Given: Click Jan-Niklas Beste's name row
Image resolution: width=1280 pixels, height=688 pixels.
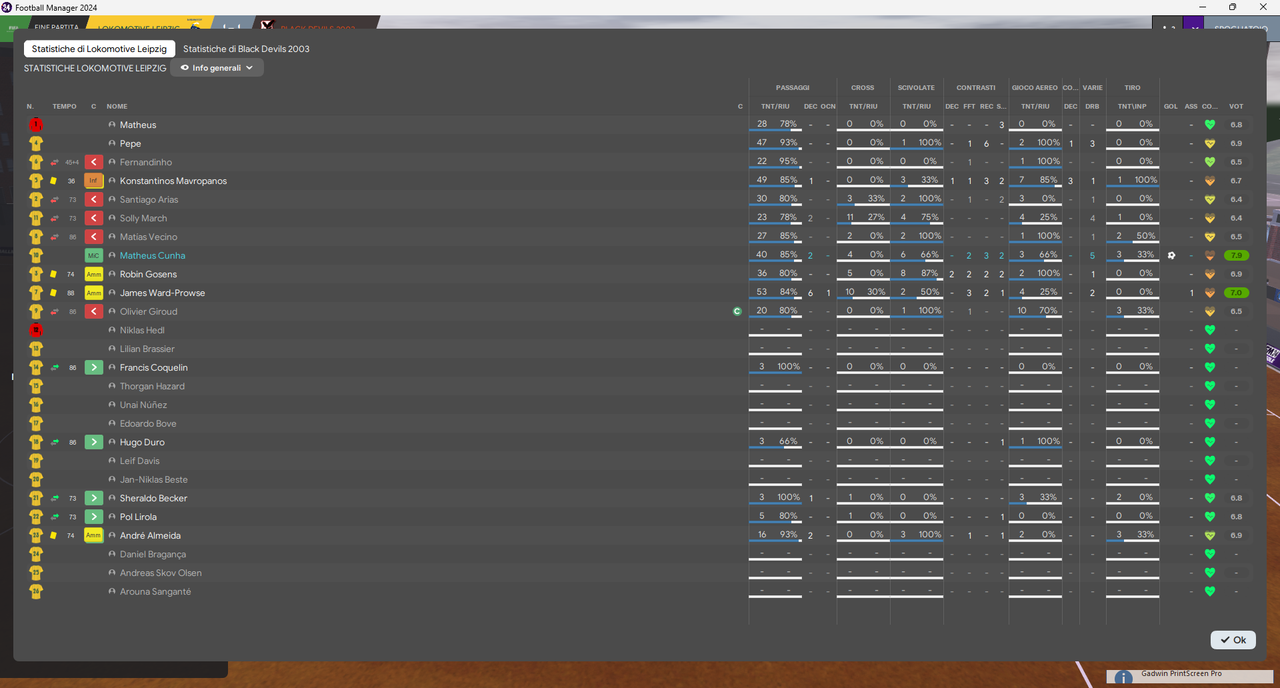Looking at the screenshot, I should [154, 479].
